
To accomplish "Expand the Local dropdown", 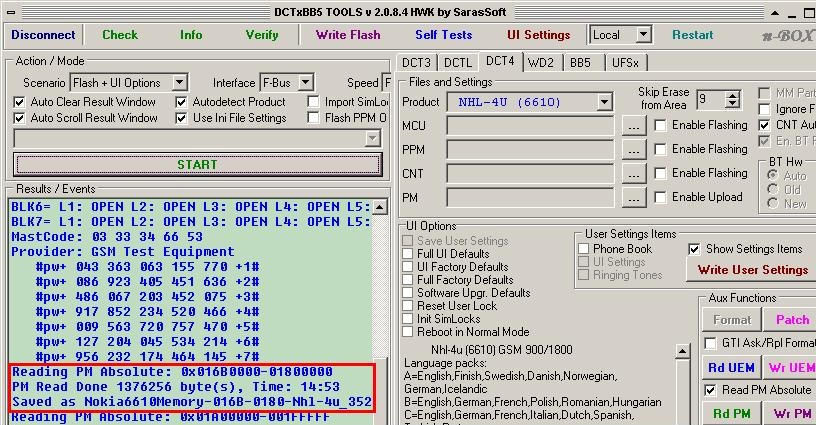I will click(x=644, y=35).
